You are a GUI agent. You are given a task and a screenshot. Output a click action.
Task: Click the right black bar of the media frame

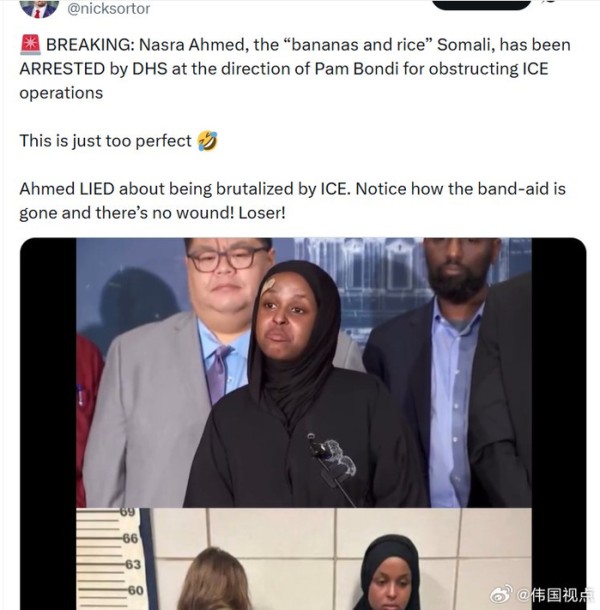559,424
